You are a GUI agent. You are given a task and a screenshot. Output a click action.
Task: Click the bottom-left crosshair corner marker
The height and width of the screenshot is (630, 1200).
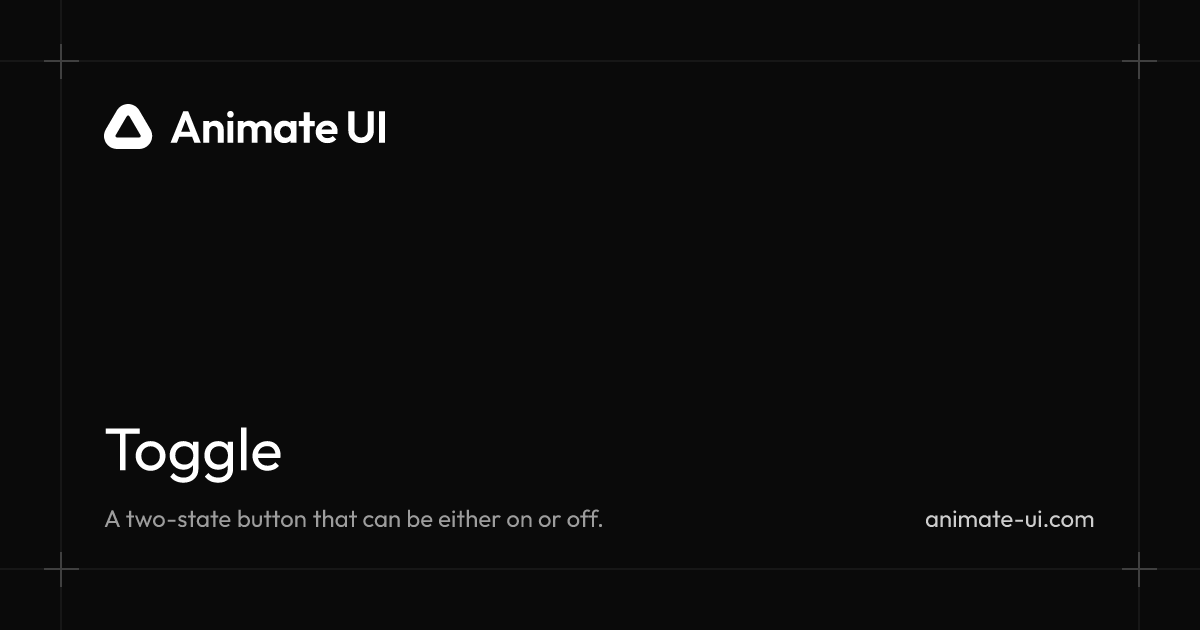pyautogui.click(x=61, y=569)
